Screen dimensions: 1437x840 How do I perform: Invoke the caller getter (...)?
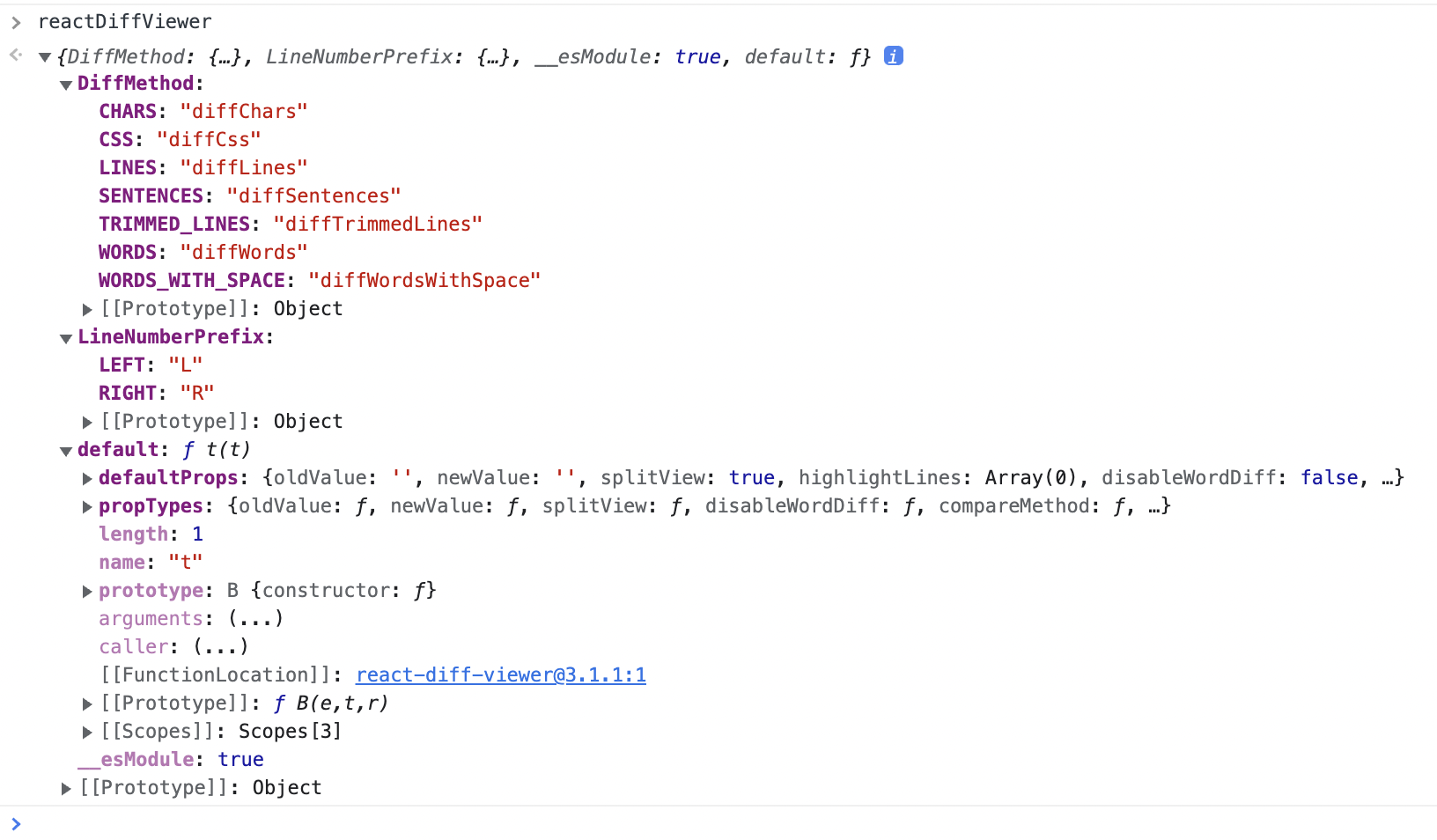pos(221,647)
